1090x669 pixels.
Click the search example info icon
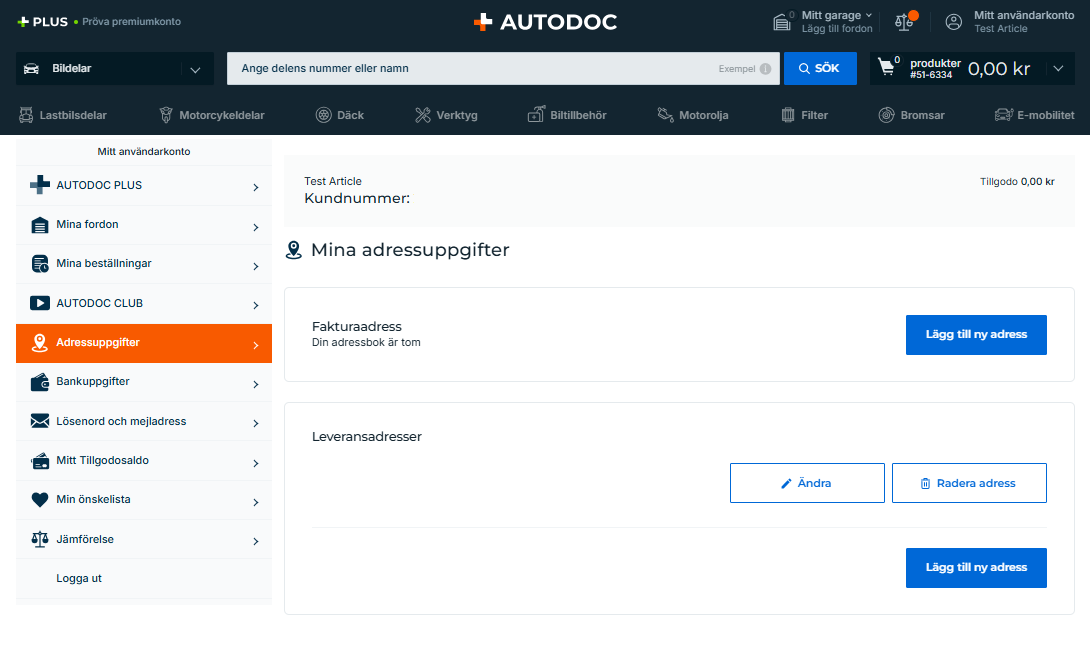coord(765,69)
